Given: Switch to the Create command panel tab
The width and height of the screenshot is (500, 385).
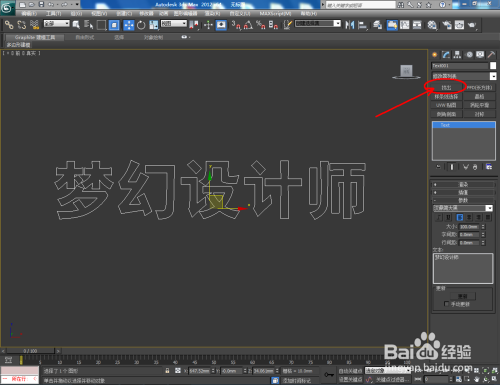Looking at the screenshot, I should 435,55.
